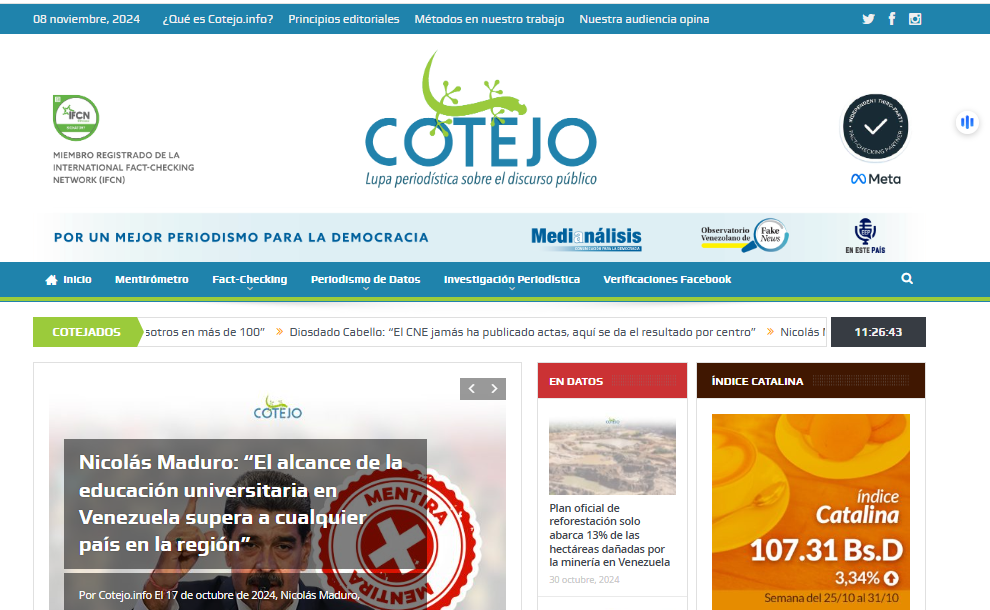Image resolution: width=990 pixels, height=610 pixels.
Task: Click the clock showing 11:26:43
Action: tap(878, 332)
